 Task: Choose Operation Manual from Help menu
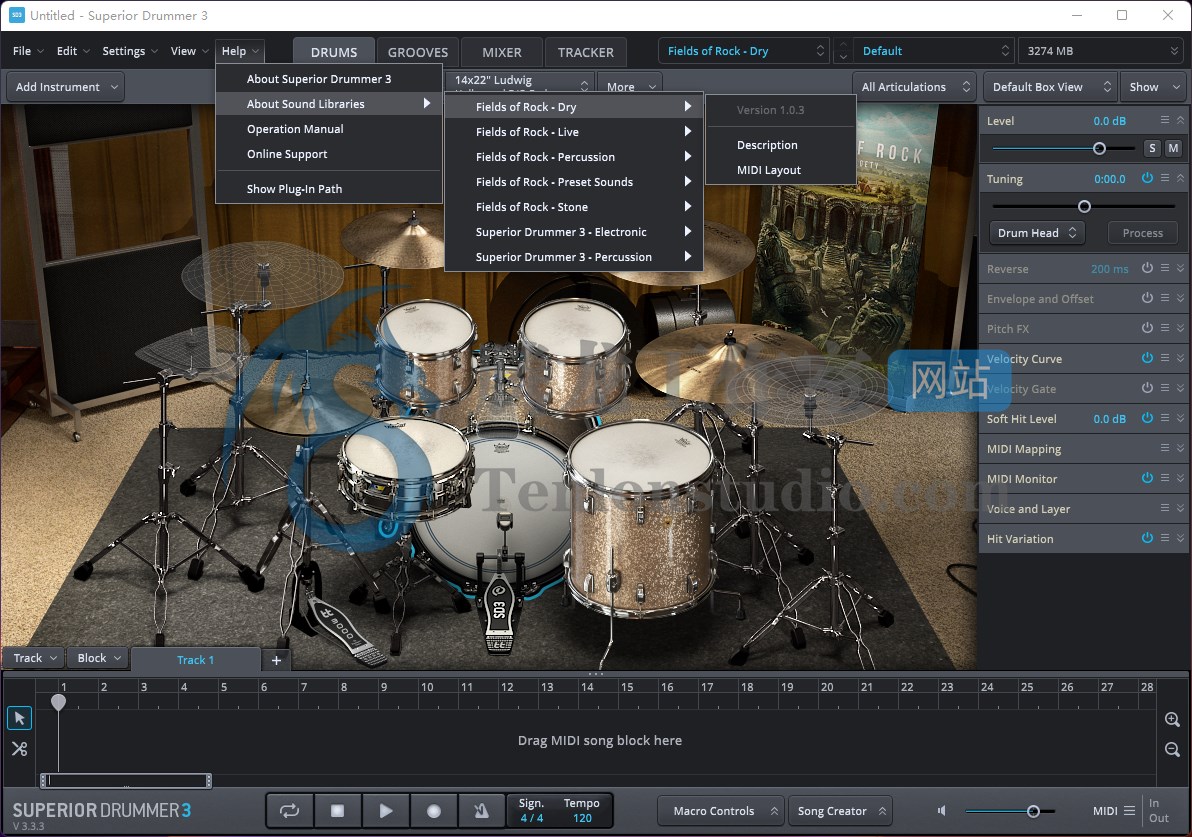pos(329,129)
